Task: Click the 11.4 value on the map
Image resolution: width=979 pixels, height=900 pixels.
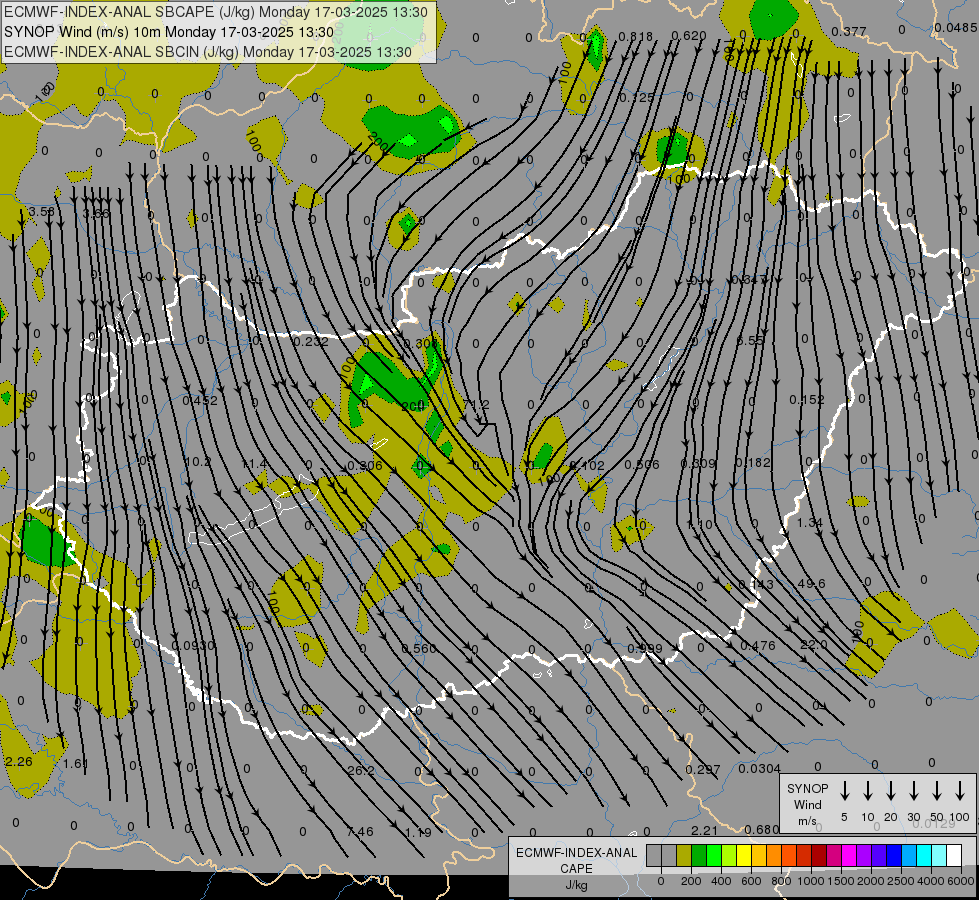Action: point(254,463)
